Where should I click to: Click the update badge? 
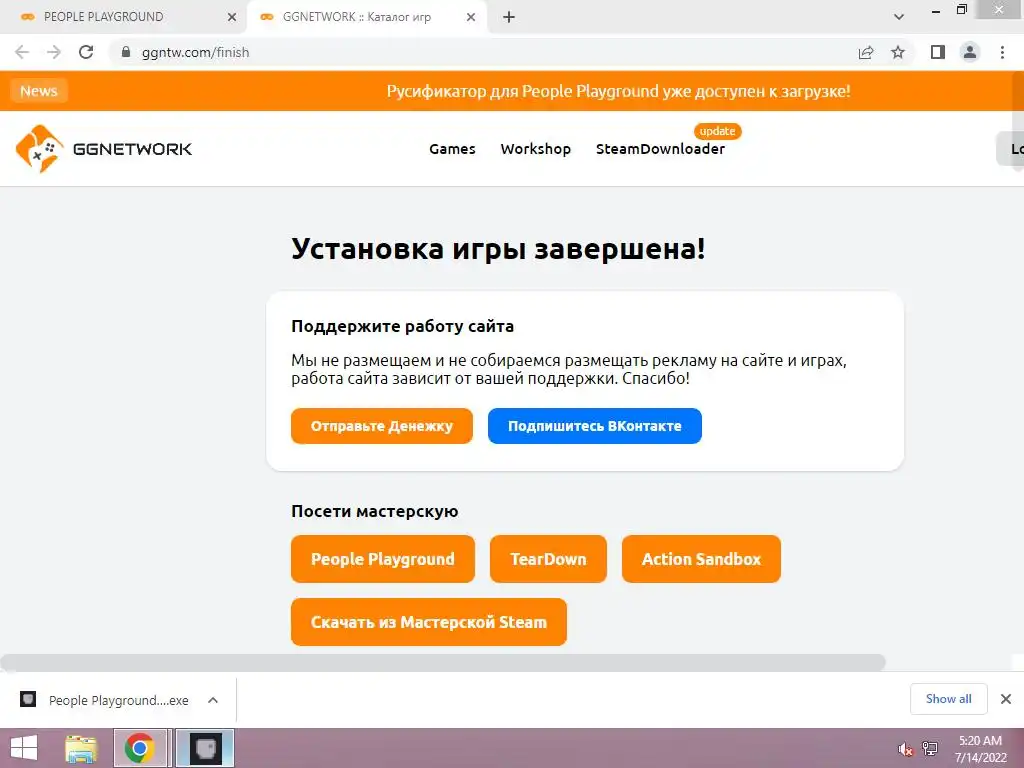pyautogui.click(x=717, y=131)
